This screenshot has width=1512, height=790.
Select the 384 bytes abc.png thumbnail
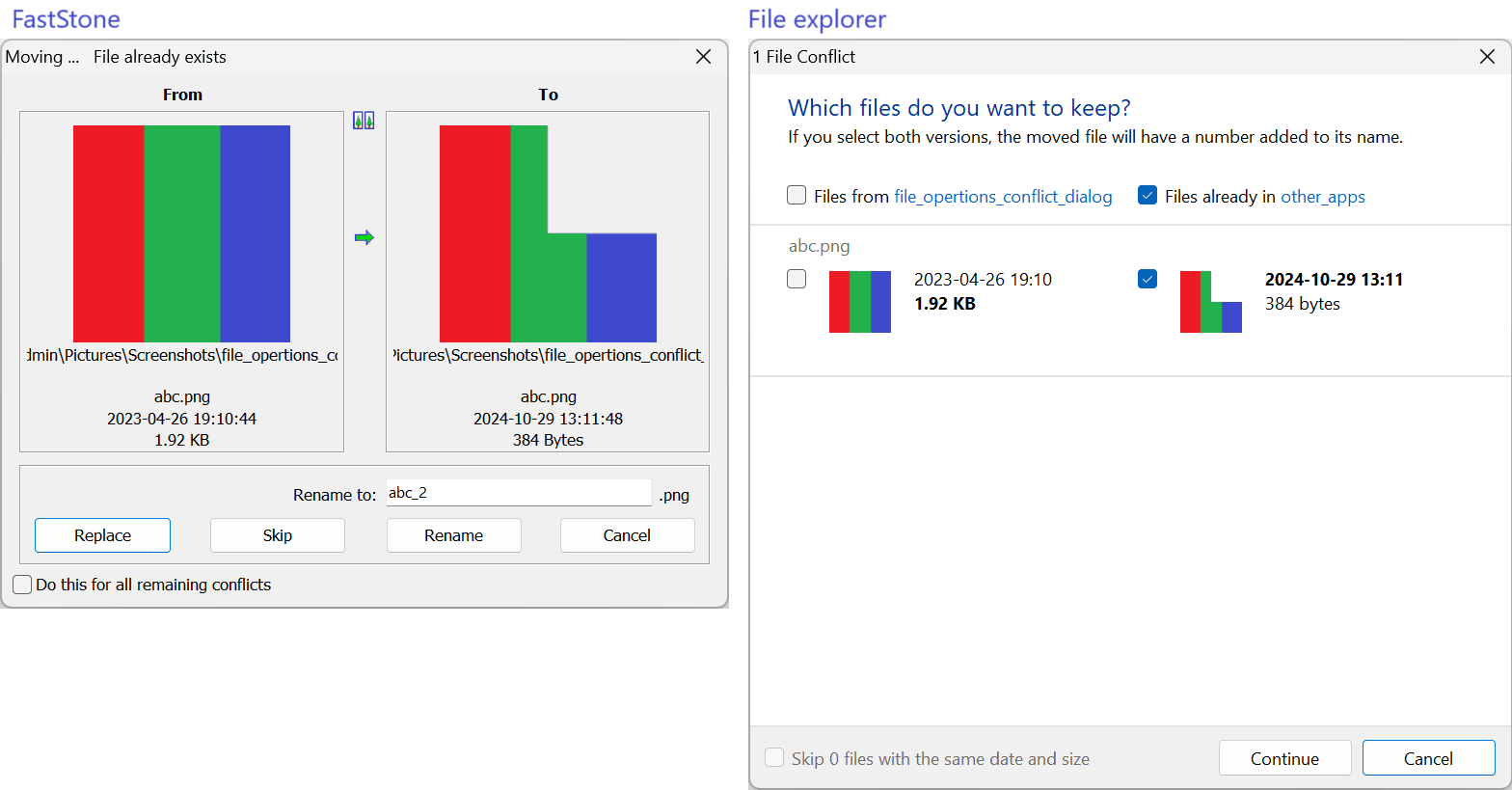click(x=1210, y=302)
